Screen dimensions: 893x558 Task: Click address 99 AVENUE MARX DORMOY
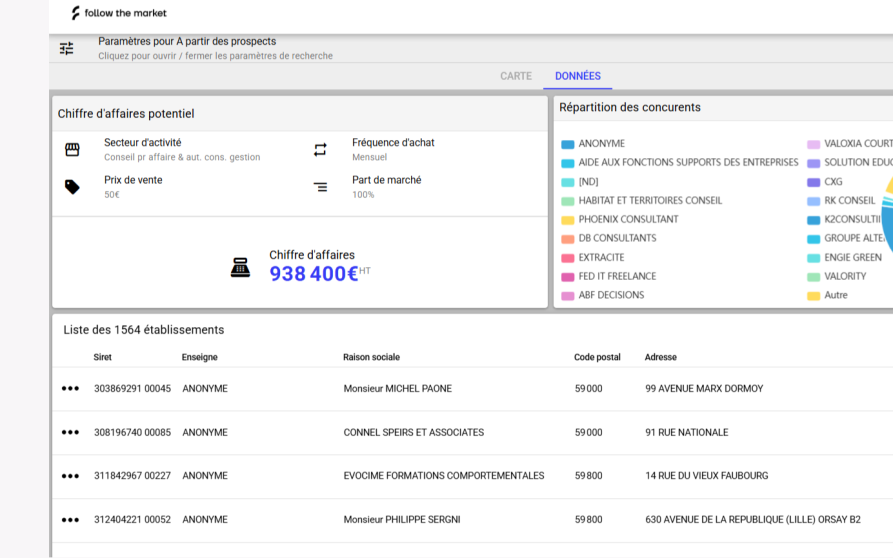coord(704,388)
